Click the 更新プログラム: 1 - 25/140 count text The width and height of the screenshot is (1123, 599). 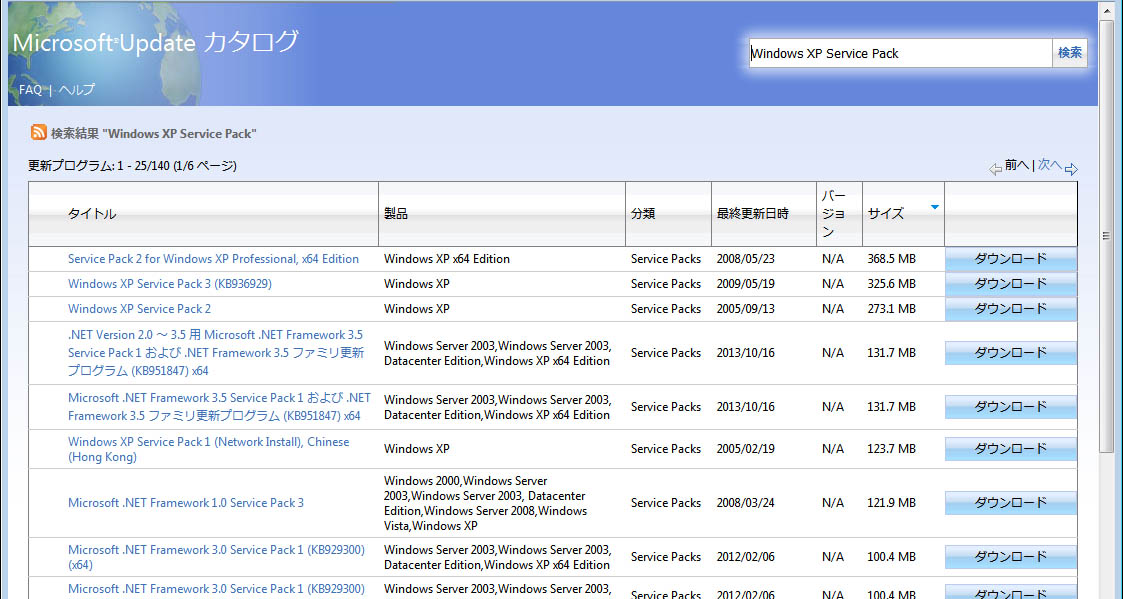[x=132, y=166]
